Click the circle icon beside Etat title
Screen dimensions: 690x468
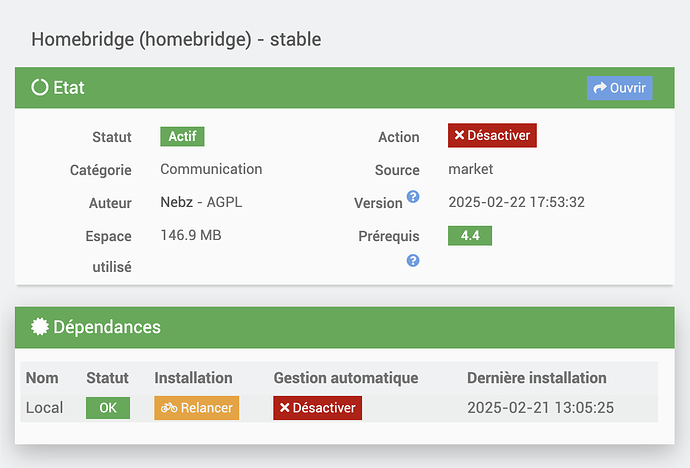(40, 88)
